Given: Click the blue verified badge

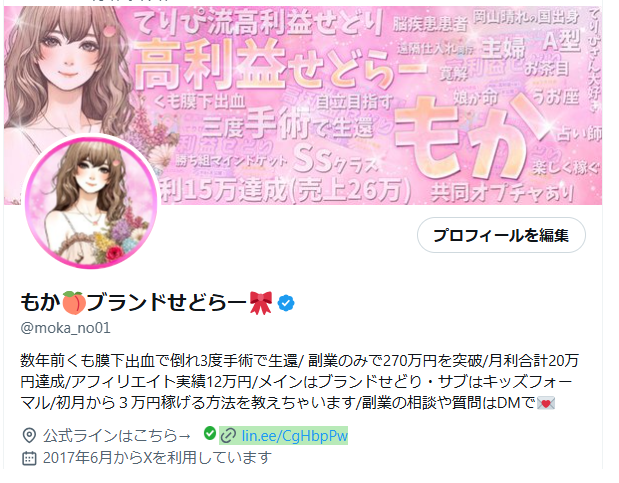Looking at the screenshot, I should click(286, 303).
